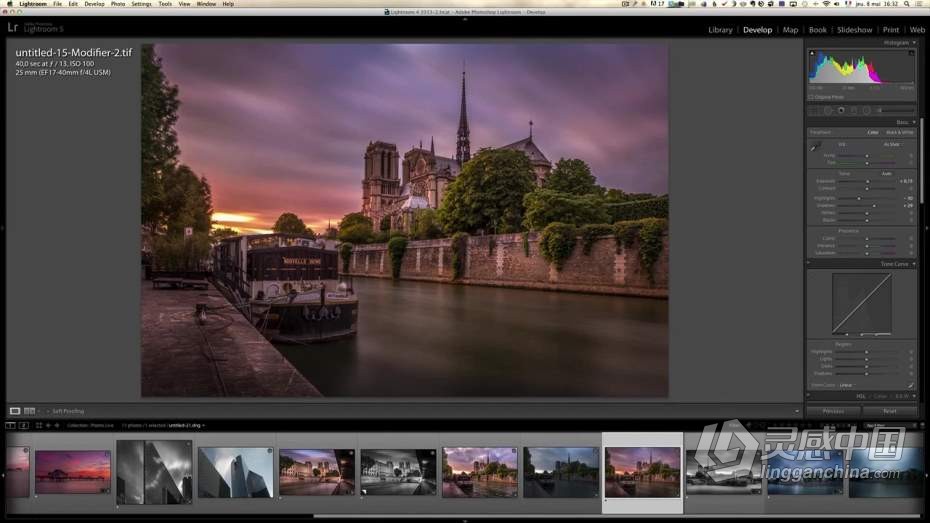
Task: Select the Red Eye Correction tool
Action: [841, 110]
